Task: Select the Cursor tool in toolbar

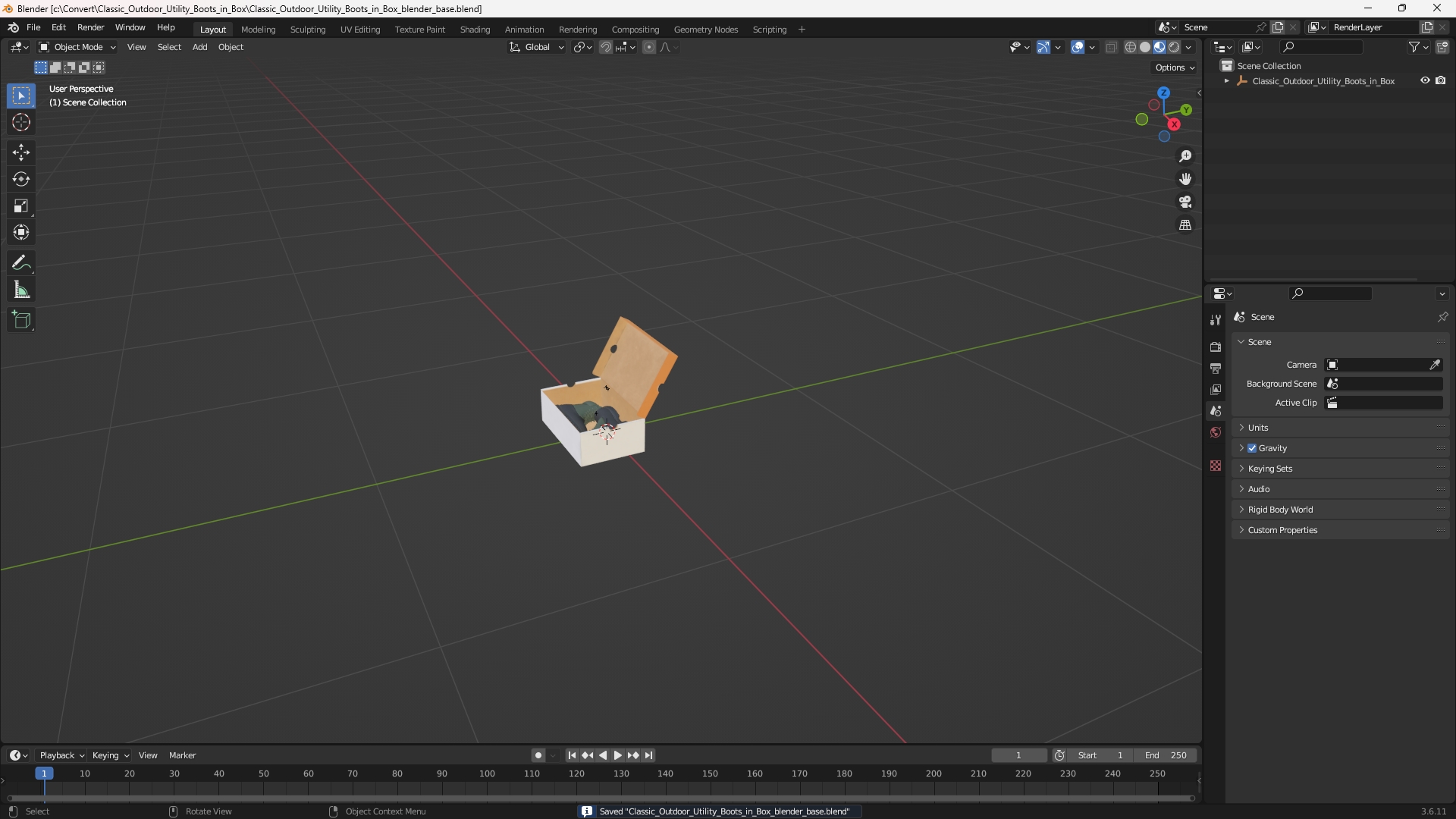Action: pyautogui.click(x=20, y=122)
